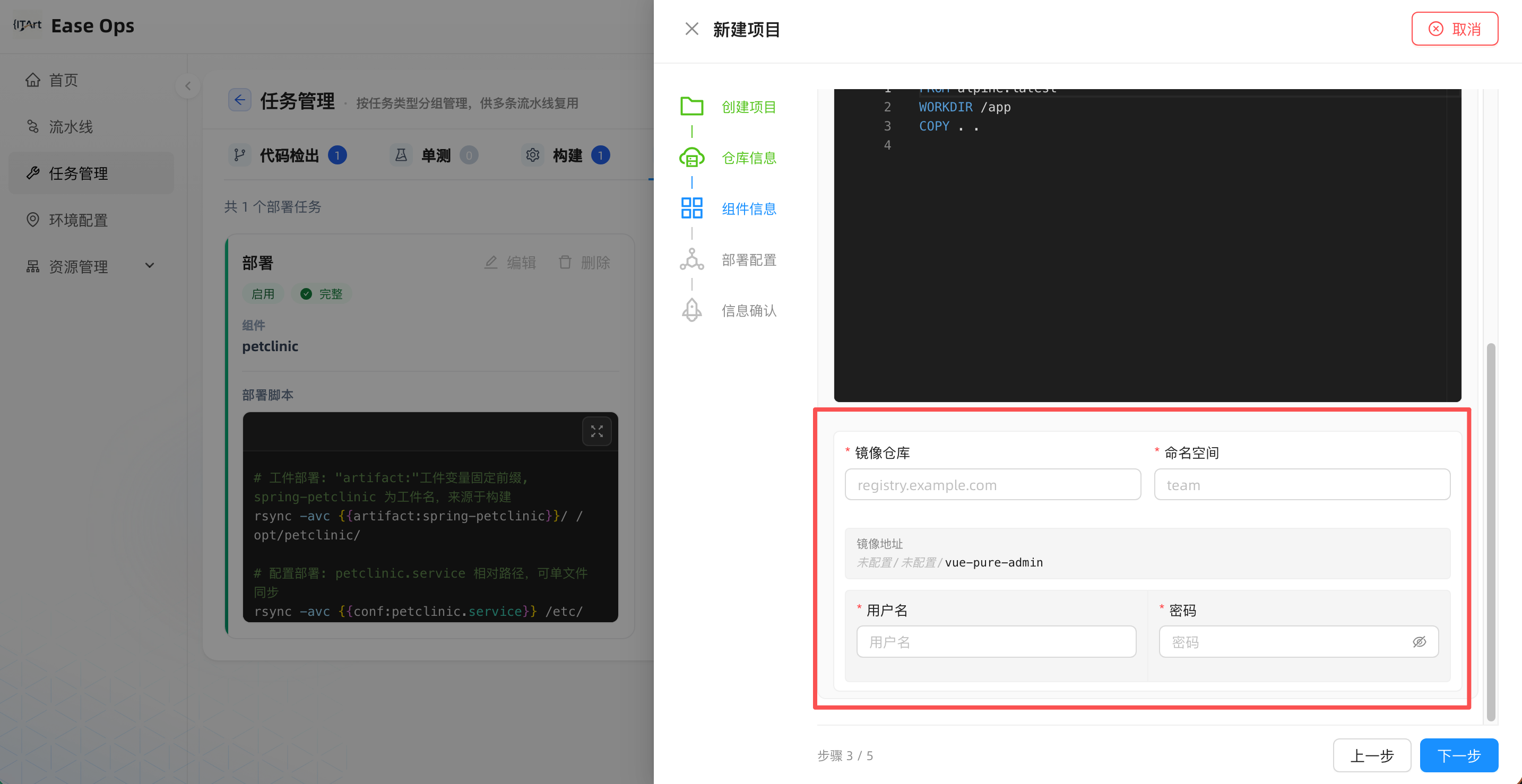This screenshot has width=1522, height=784.
Task: Click the back arrow beside 任务管理 title
Action: pyautogui.click(x=239, y=100)
